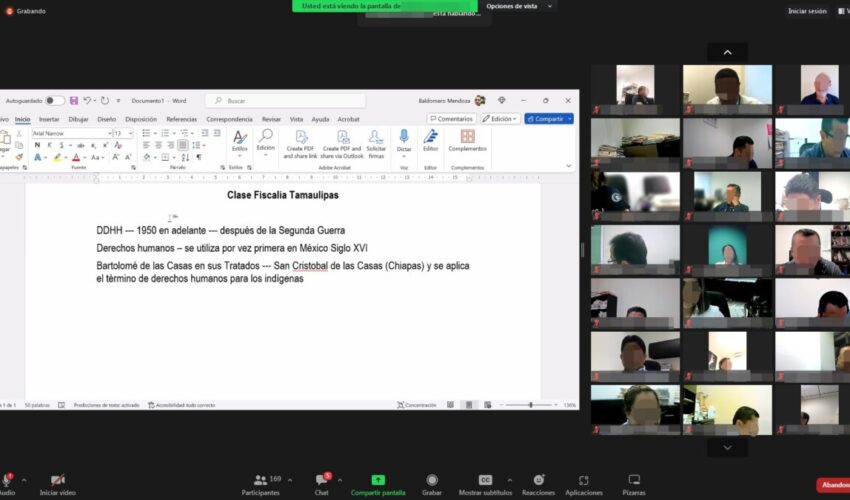Increase font size with A^ icon
Image resolution: width=850 pixels, height=500 pixels.
coord(115,157)
